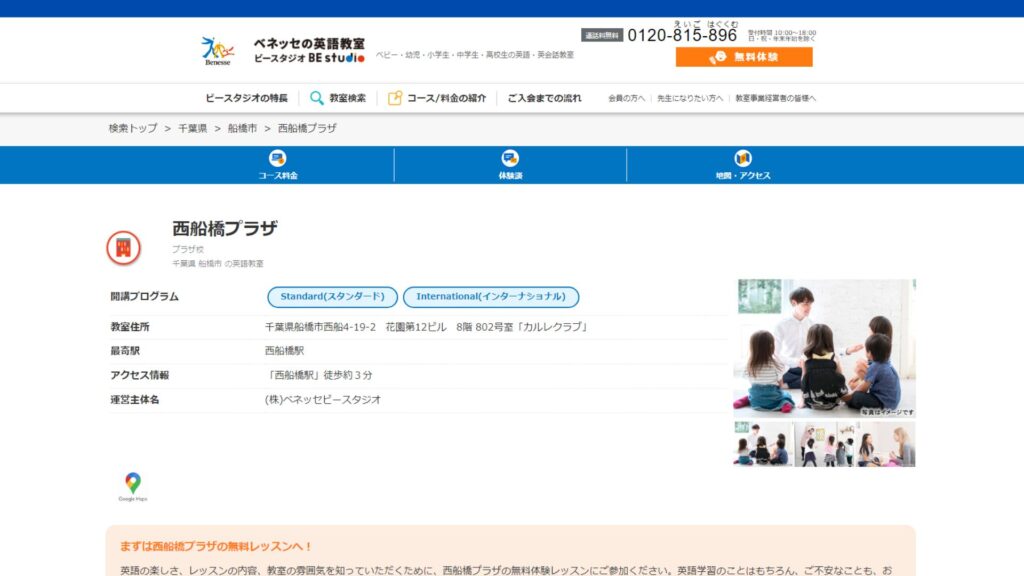Click the アクセス情報 row label
This screenshot has width=1024, height=576.
click(x=139, y=376)
